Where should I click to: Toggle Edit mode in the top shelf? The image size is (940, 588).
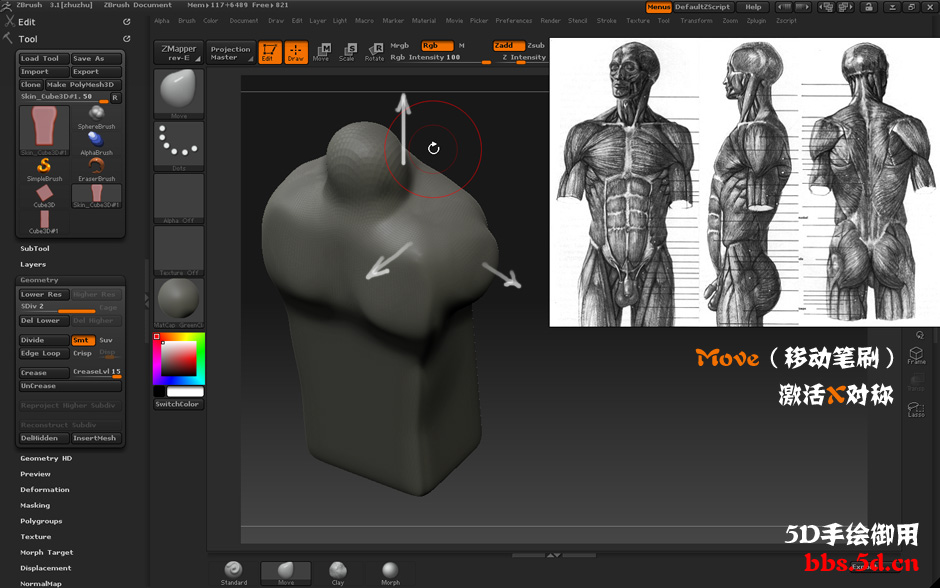(270, 52)
